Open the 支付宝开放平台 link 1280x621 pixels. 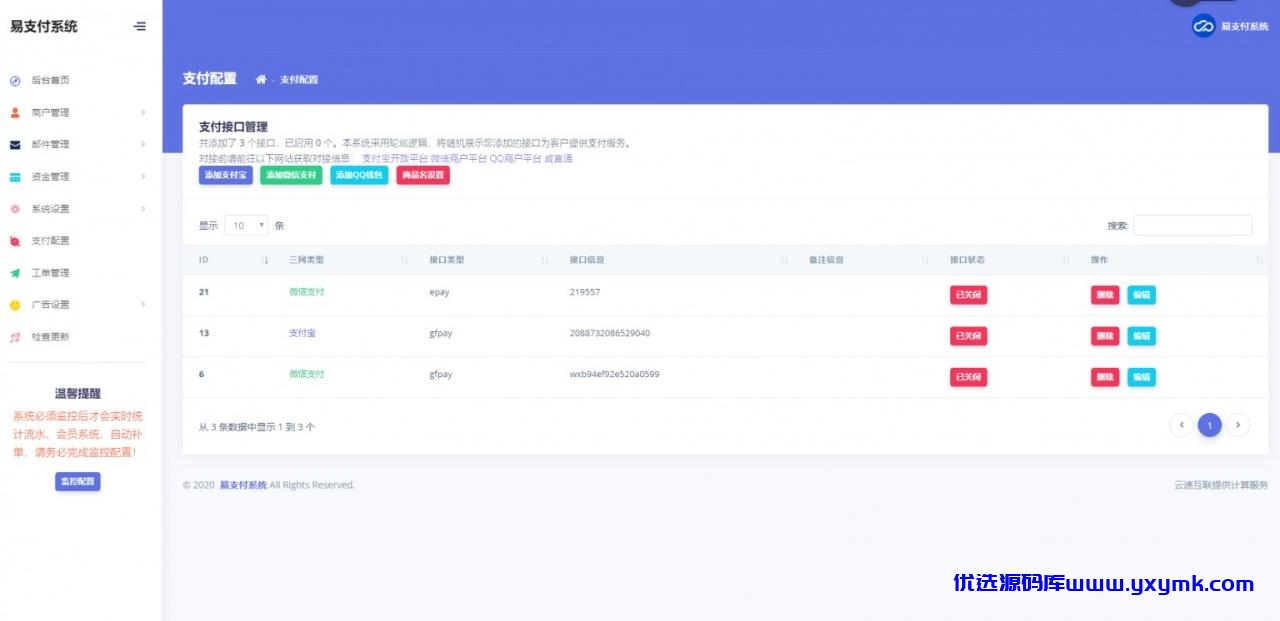[394, 159]
